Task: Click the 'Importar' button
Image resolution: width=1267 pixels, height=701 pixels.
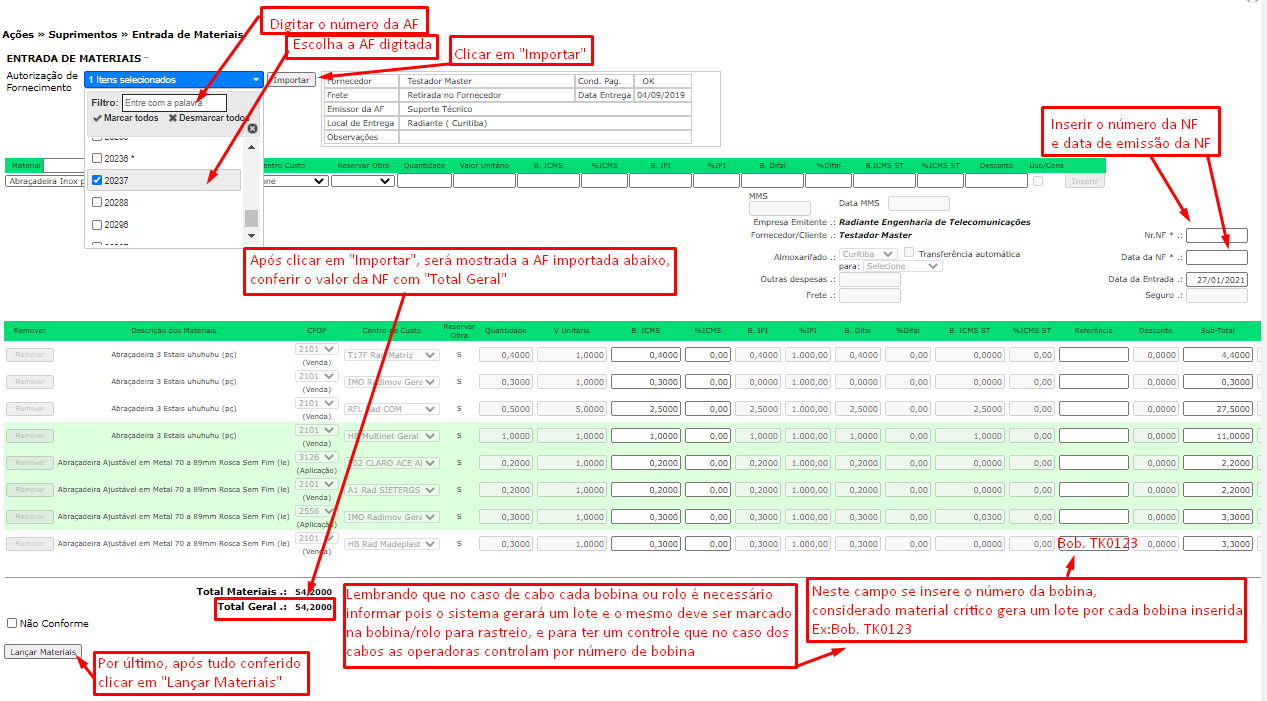Action: pyautogui.click(x=291, y=79)
